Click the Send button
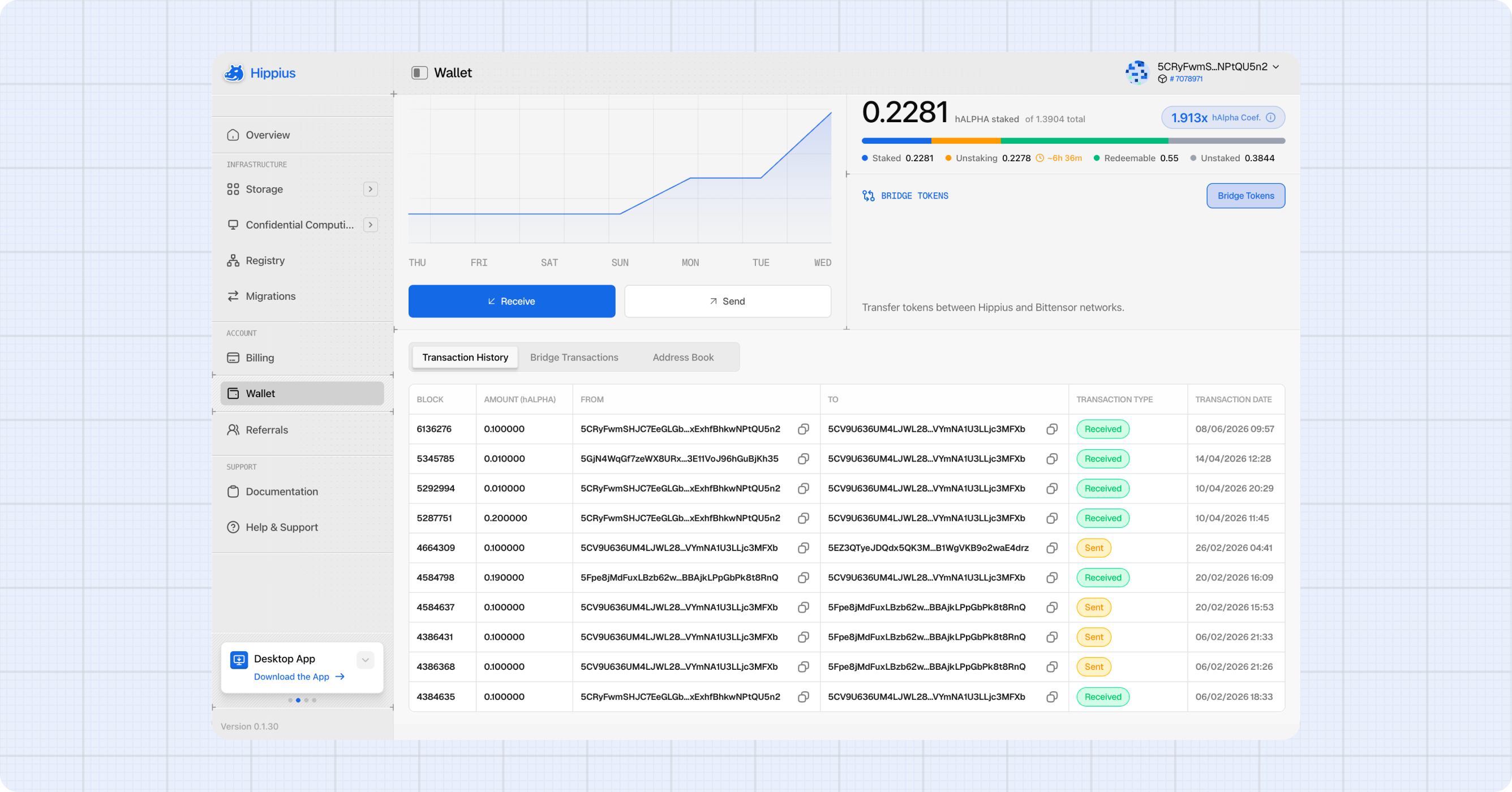The width and height of the screenshot is (1512, 792). (727, 302)
